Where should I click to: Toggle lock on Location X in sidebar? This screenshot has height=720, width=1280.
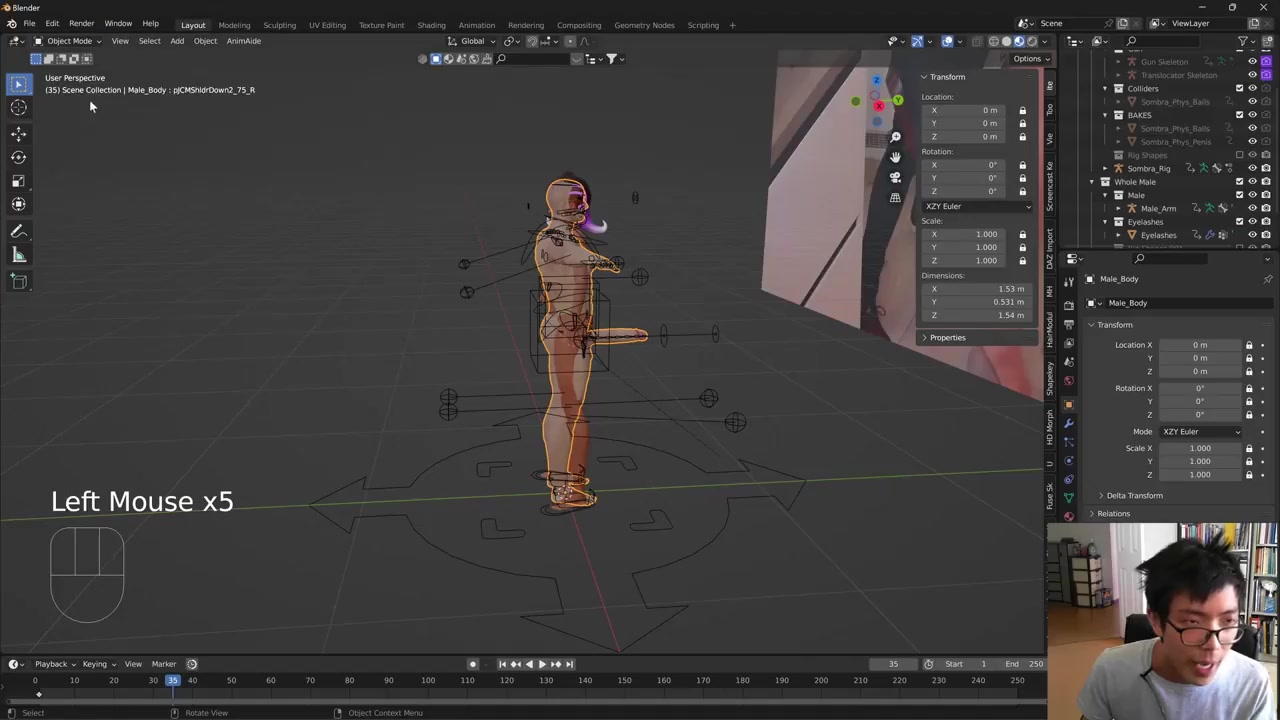(1022, 110)
